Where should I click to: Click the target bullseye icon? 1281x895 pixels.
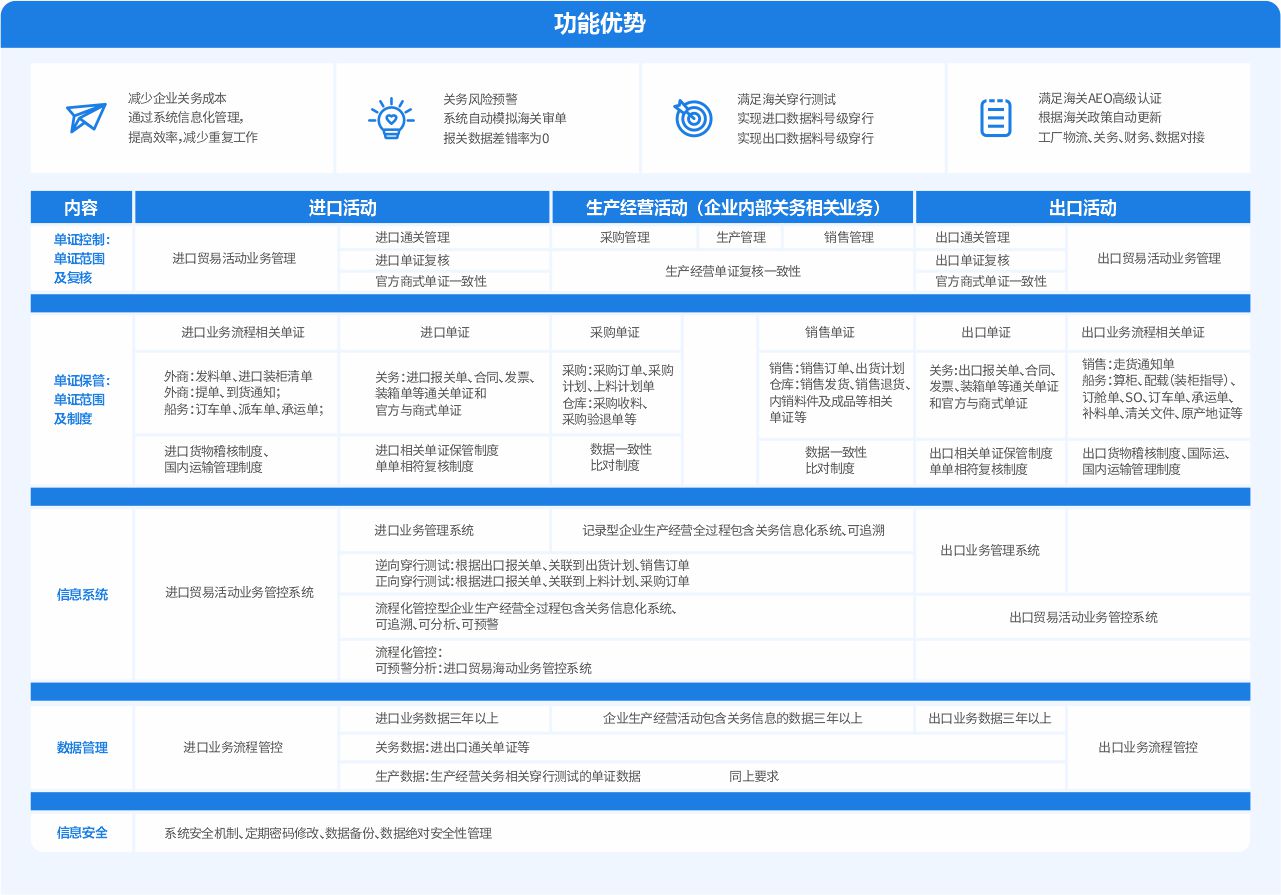[x=691, y=117]
